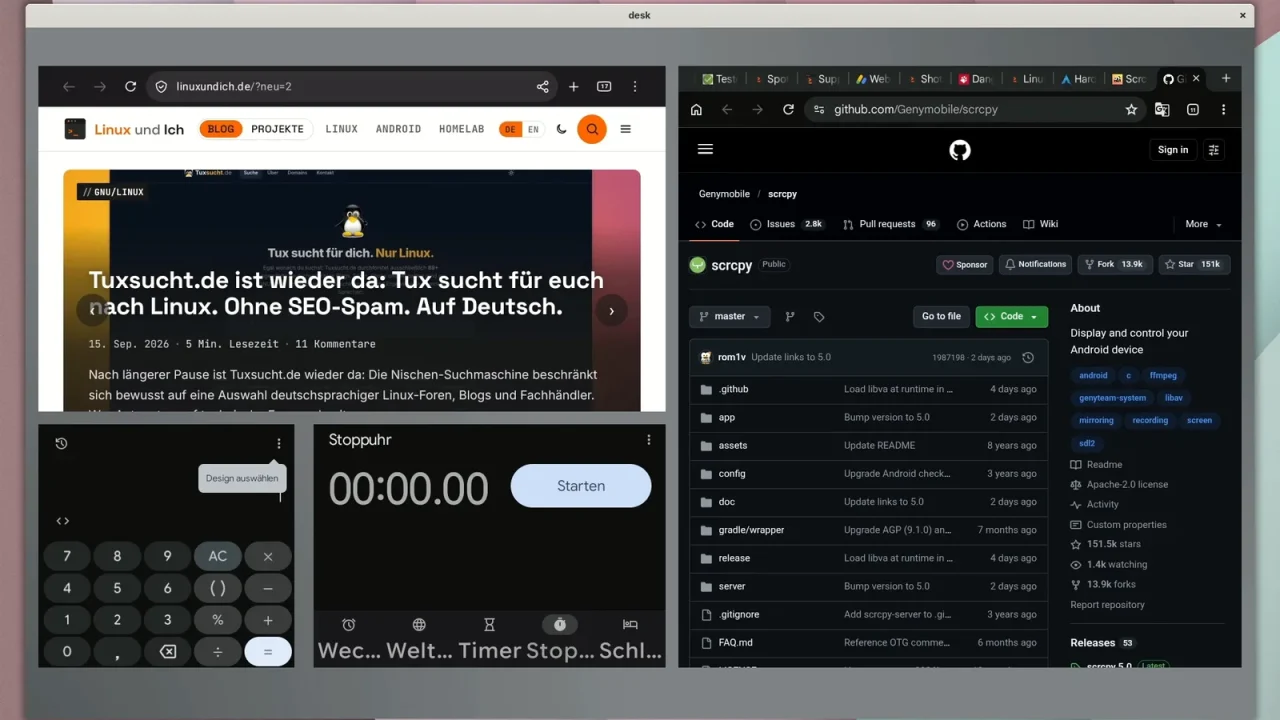Open the gradle/wrapper folder
Image resolution: width=1280 pixels, height=720 pixels.
(751, 530)
